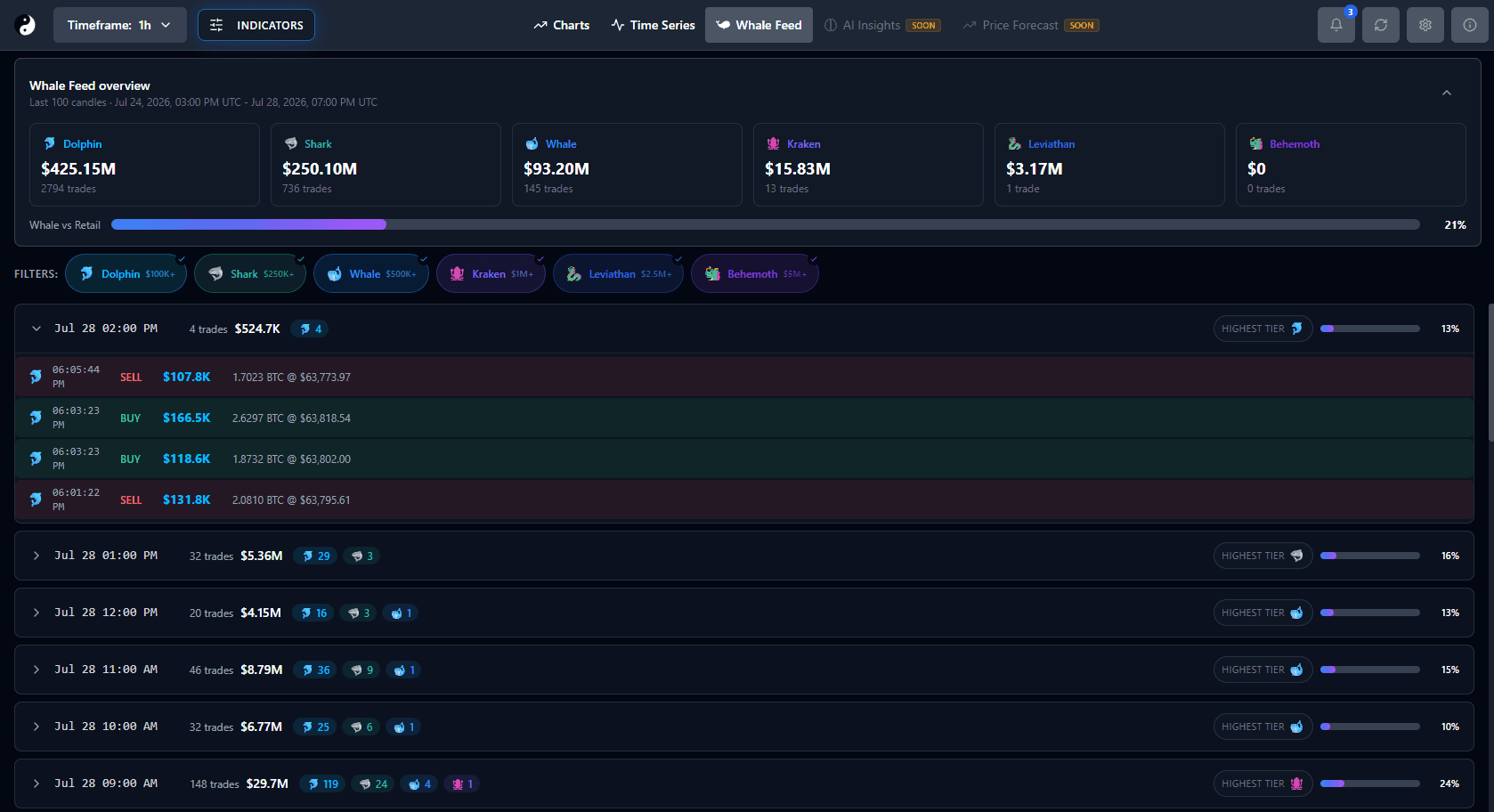Image resolution: width=1494 pixels, height=812 pixels.
Task: Click the Whale vs Retail progress bar
Action: [x=766, y=224]
